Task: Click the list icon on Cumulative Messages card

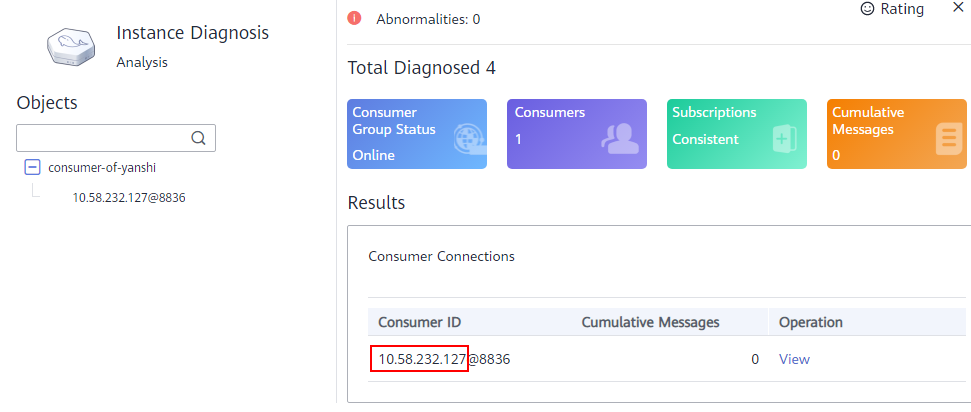Action: (948, 139)
